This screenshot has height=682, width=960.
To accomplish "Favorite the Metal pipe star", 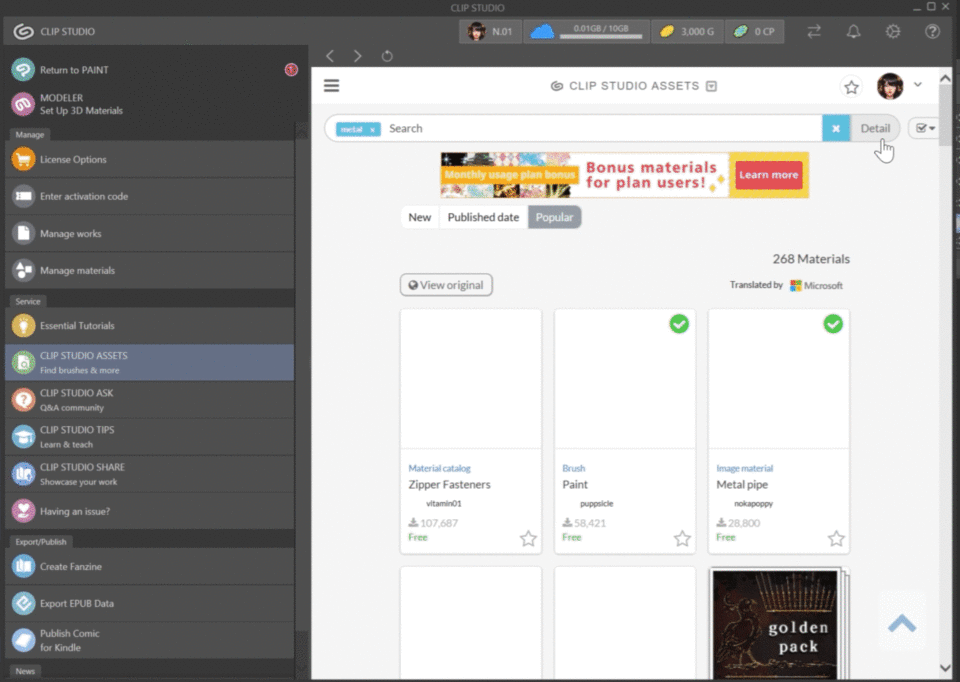I will (x=836, y=539).
